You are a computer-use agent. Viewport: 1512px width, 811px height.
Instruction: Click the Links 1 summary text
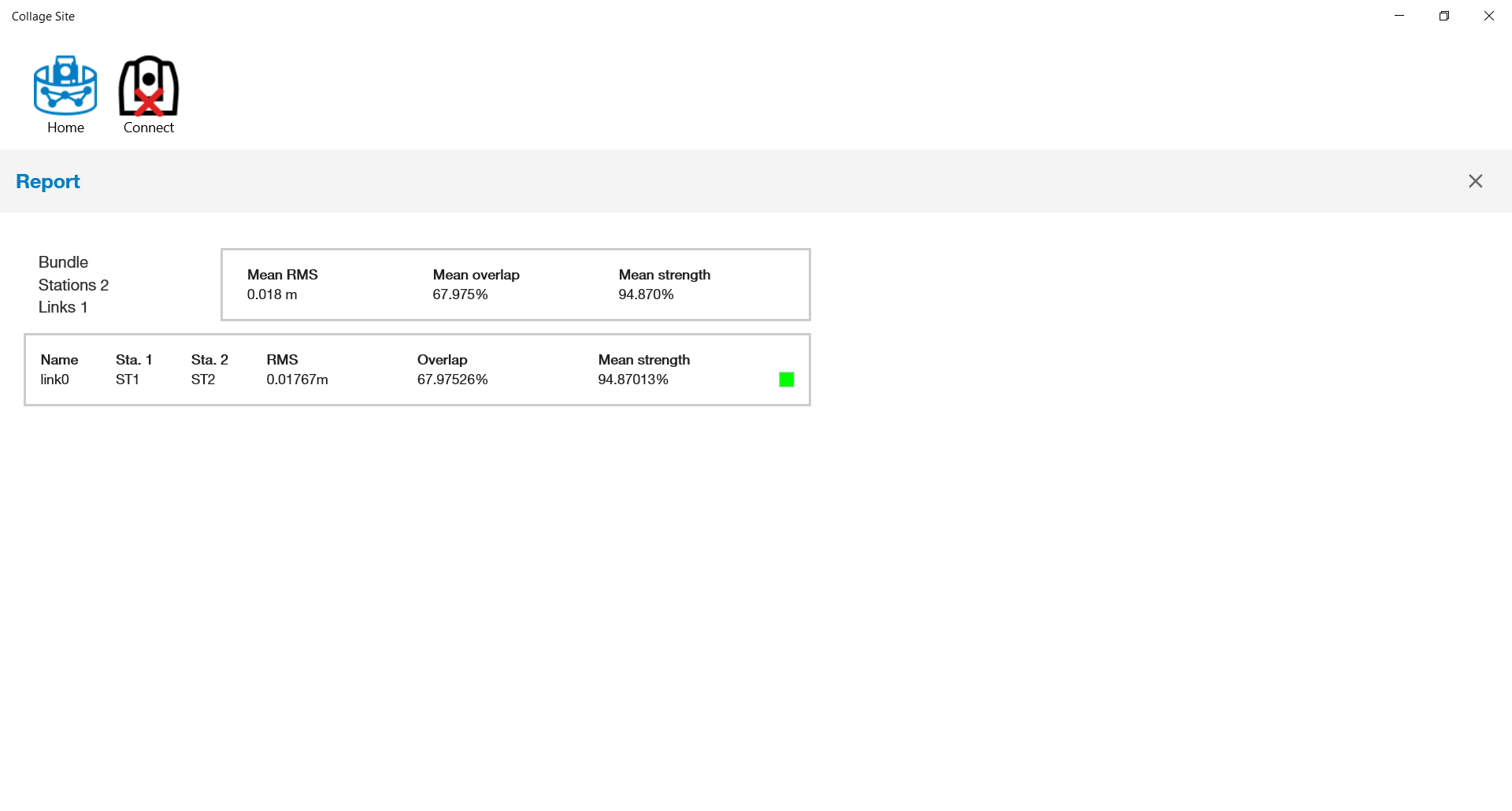tap(63, 307)
